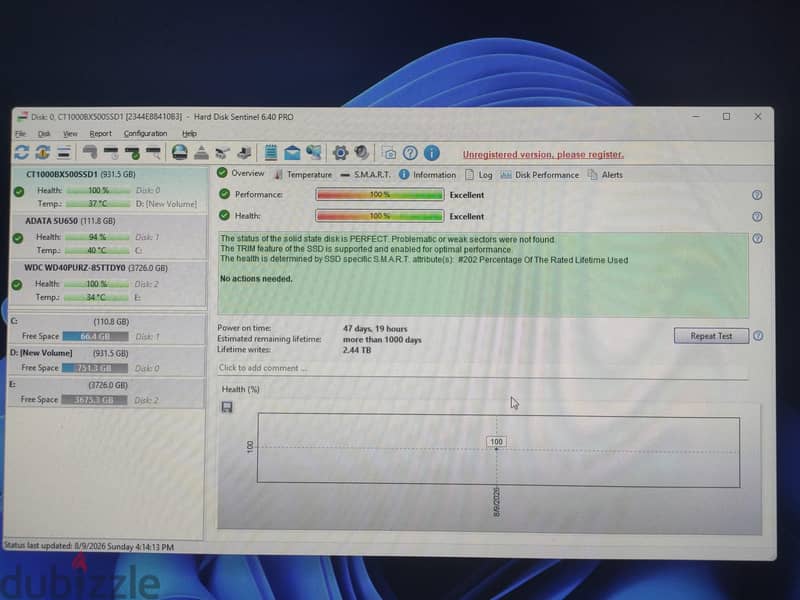Image resolution: width=800 pixels, height=600 pixels.
Task: Click the question mark help icon in toolbar
Action: coord(410,153)
